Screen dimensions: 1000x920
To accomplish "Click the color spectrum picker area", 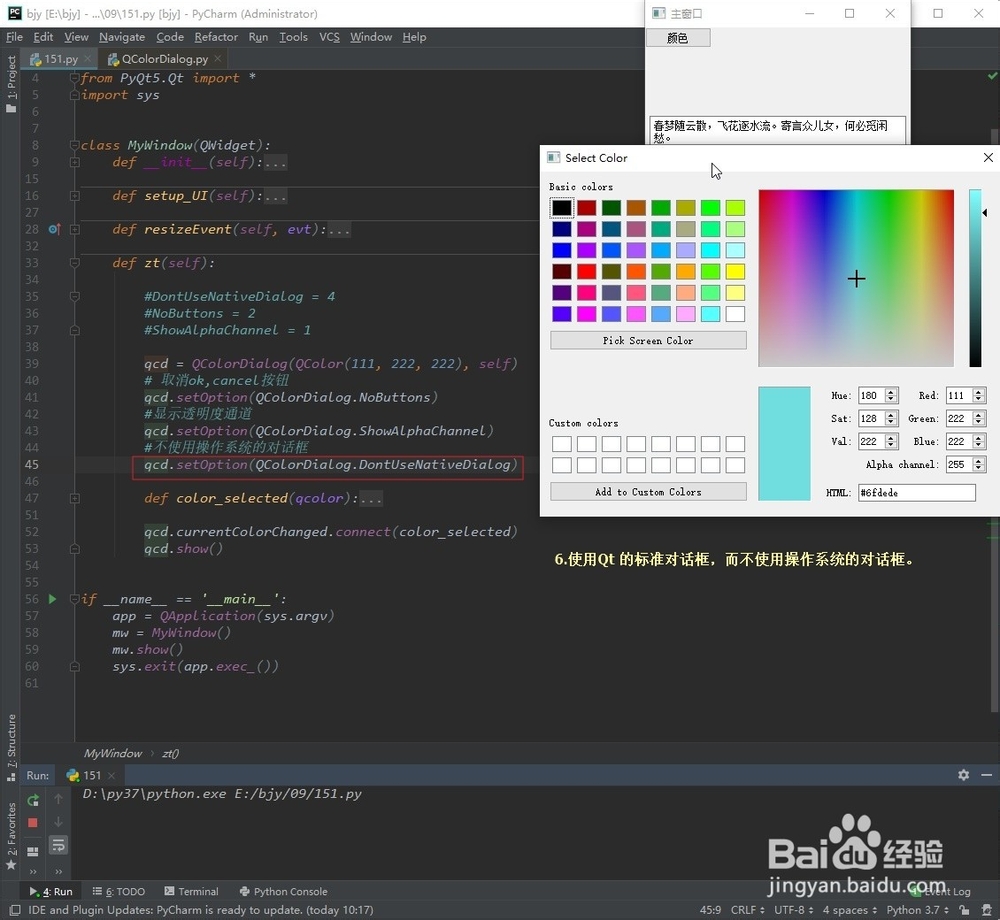I will click(x=856, y=278).
